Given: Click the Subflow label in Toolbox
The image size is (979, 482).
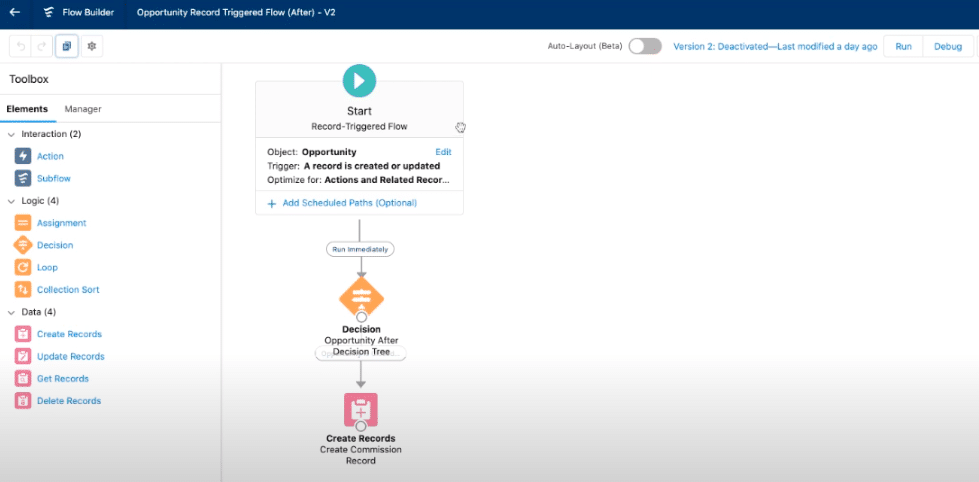Looking at the screenshot, I should (x=54, y=179).
